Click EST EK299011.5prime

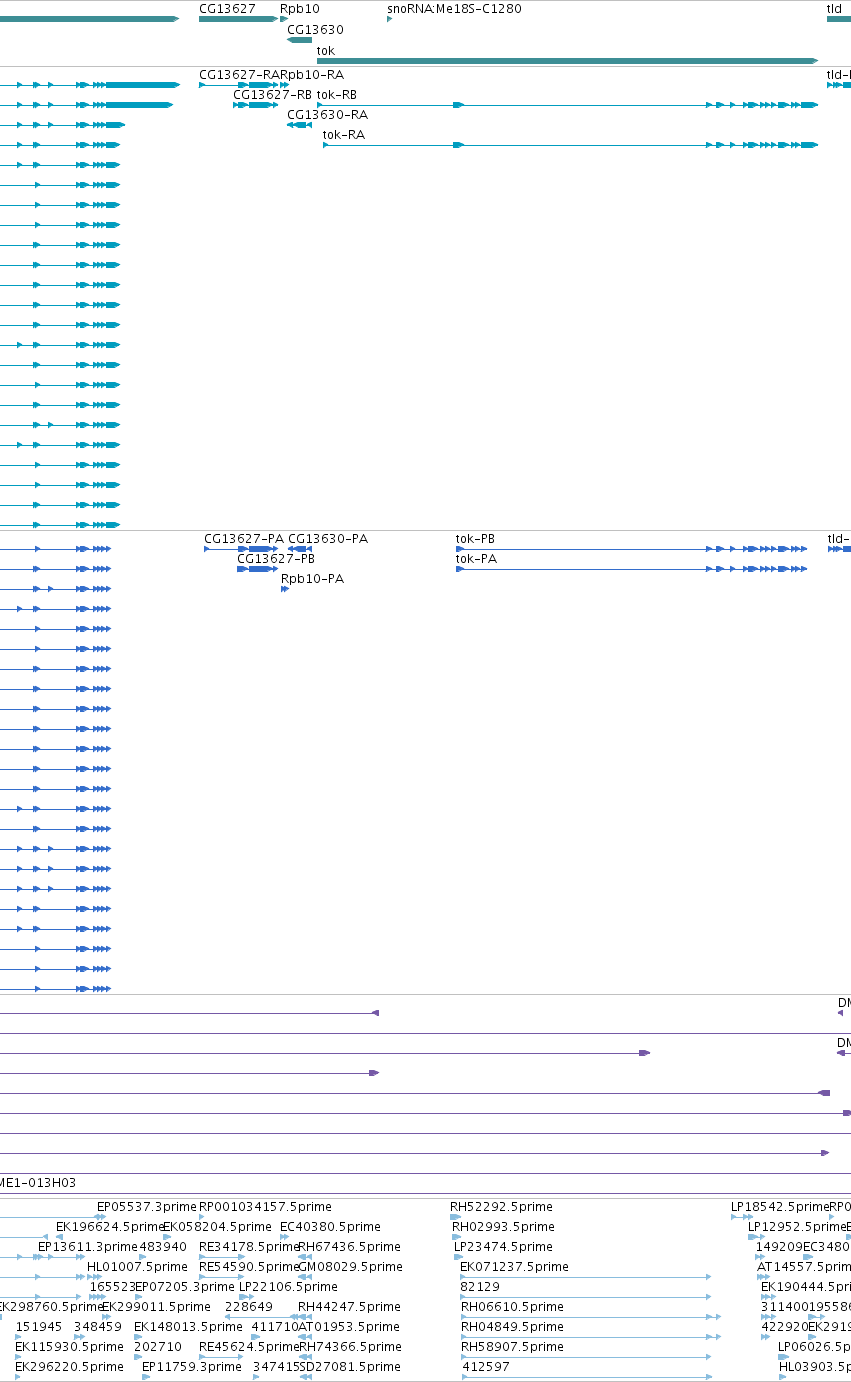coord(156,1307)
